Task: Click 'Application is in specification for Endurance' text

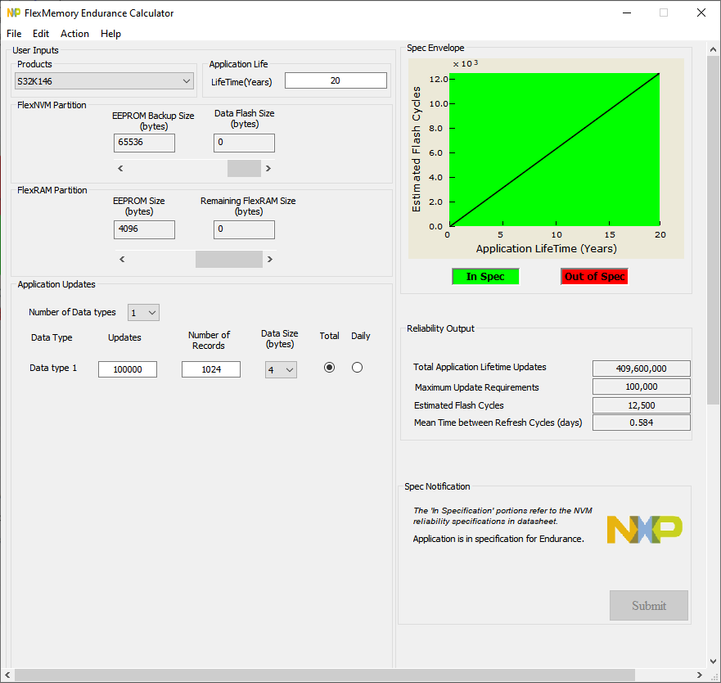Action: pos(498,539)
